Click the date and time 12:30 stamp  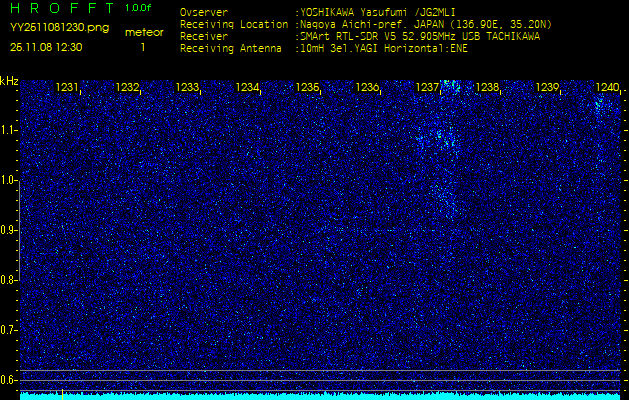[46, 47]
